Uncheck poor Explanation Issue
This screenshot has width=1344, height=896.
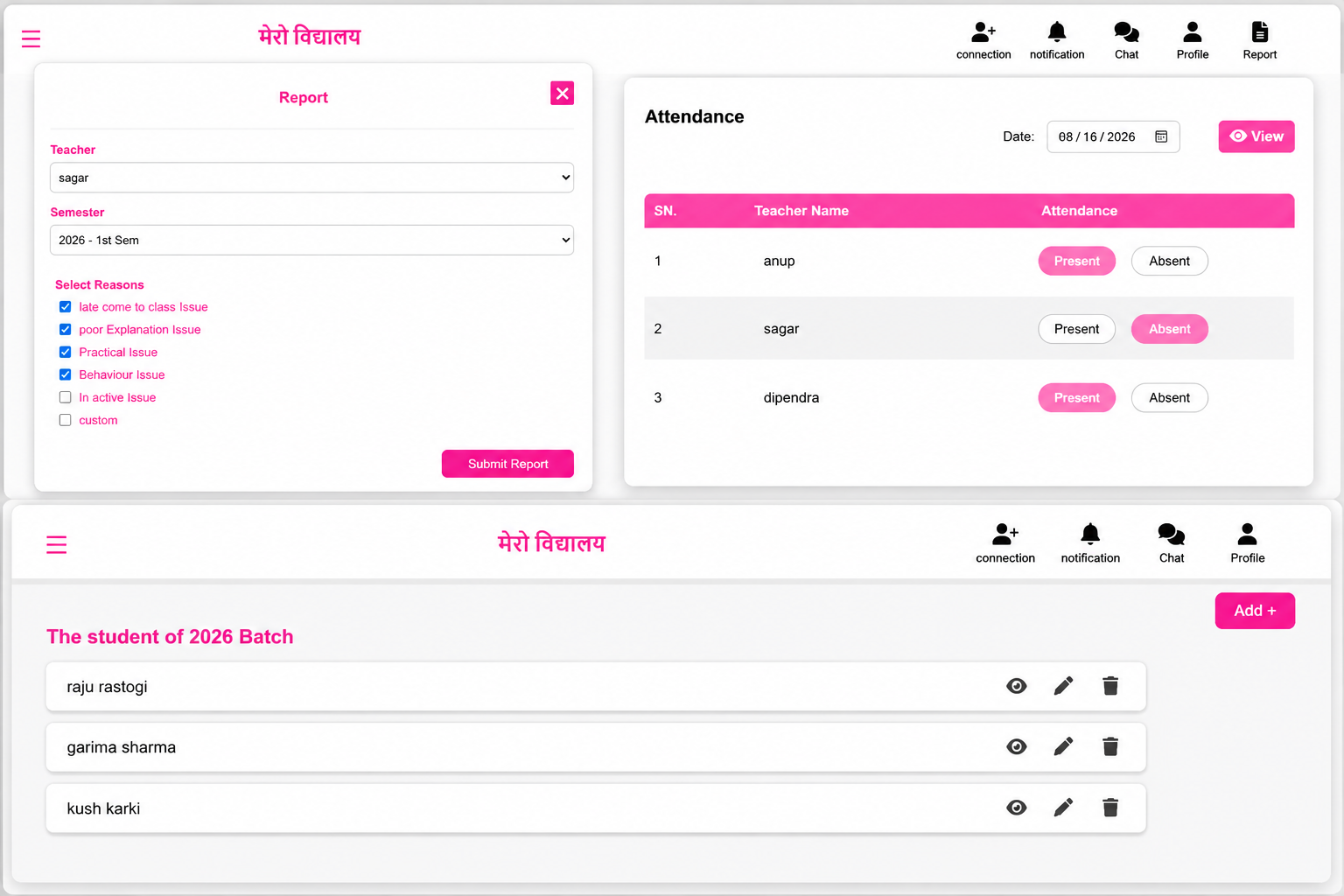(65, 330)
